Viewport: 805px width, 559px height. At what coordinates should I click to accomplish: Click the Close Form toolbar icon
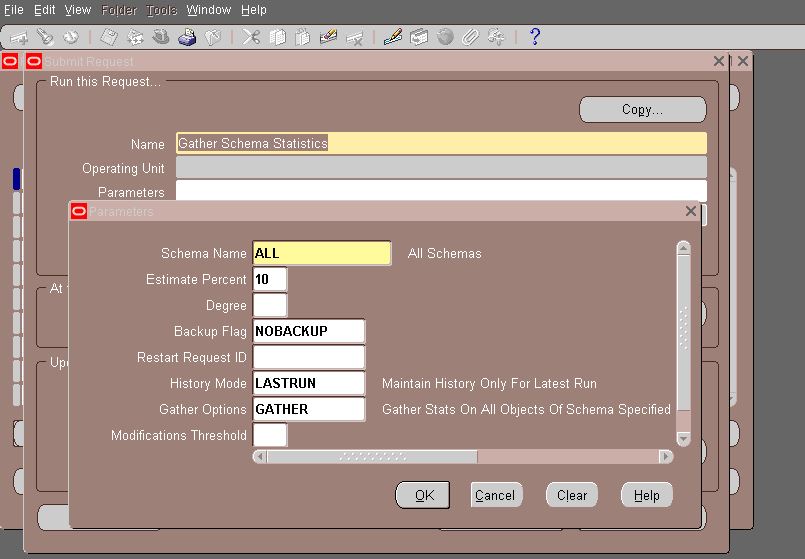(213, 37)
